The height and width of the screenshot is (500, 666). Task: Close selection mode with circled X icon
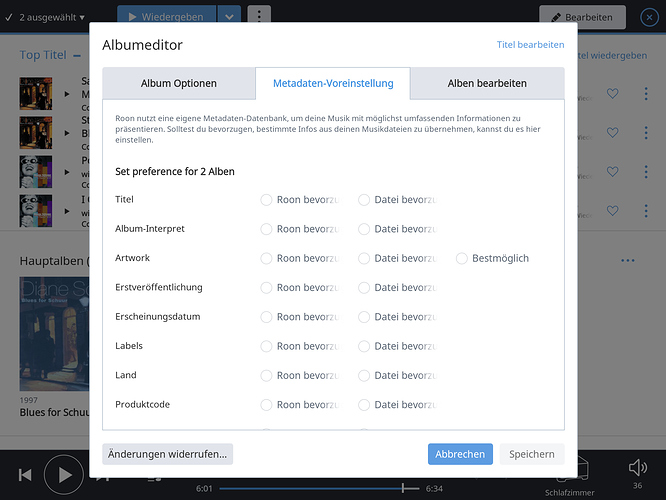click(x=649, y=17)
